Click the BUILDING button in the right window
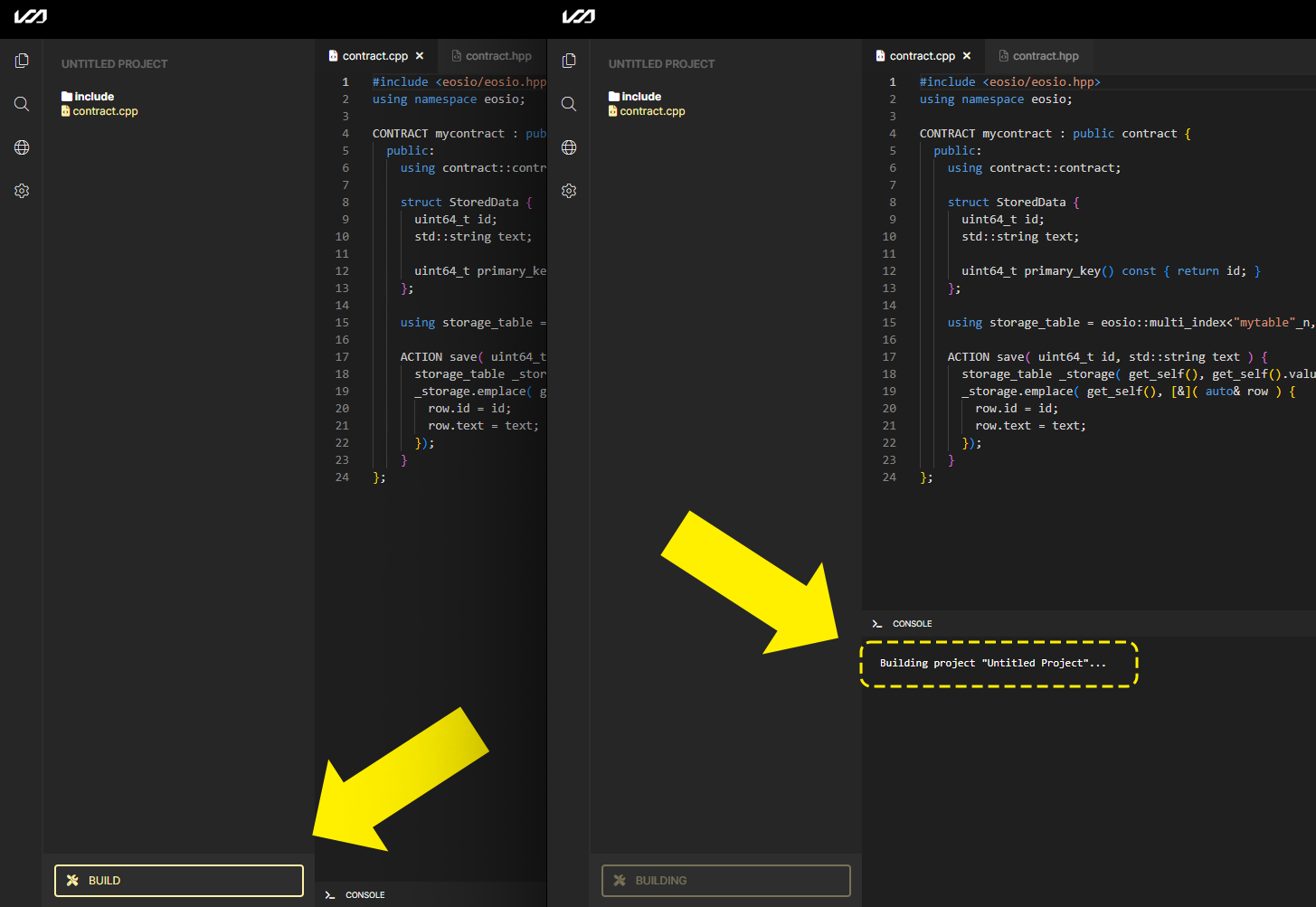Image resolution: width=1316 pixels, height=907 pixels. pos(725,880)
